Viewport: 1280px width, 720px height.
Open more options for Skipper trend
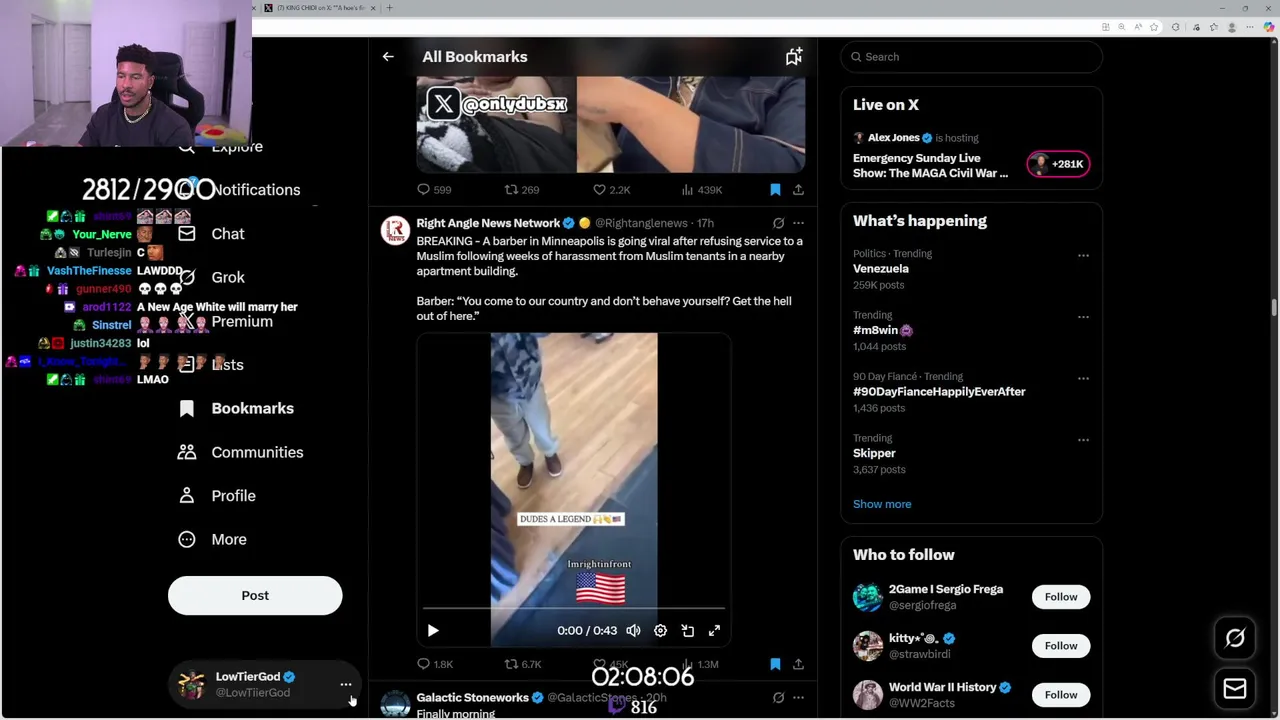pyautogui.click(x=1083, y=440)
